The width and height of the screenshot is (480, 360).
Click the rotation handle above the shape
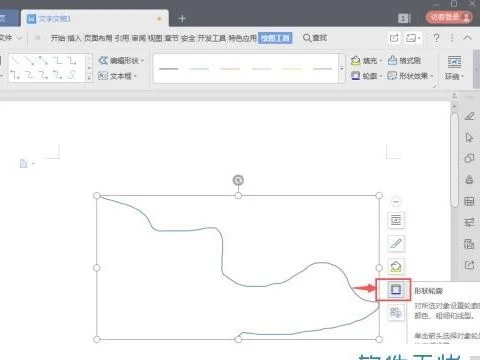click(x=238, y=180)
